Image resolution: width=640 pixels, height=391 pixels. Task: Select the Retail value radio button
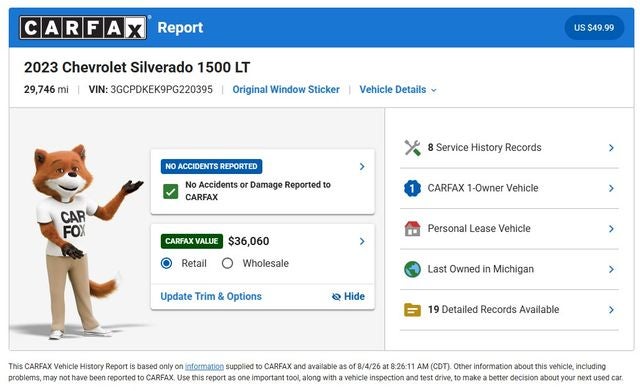[167, 263]
